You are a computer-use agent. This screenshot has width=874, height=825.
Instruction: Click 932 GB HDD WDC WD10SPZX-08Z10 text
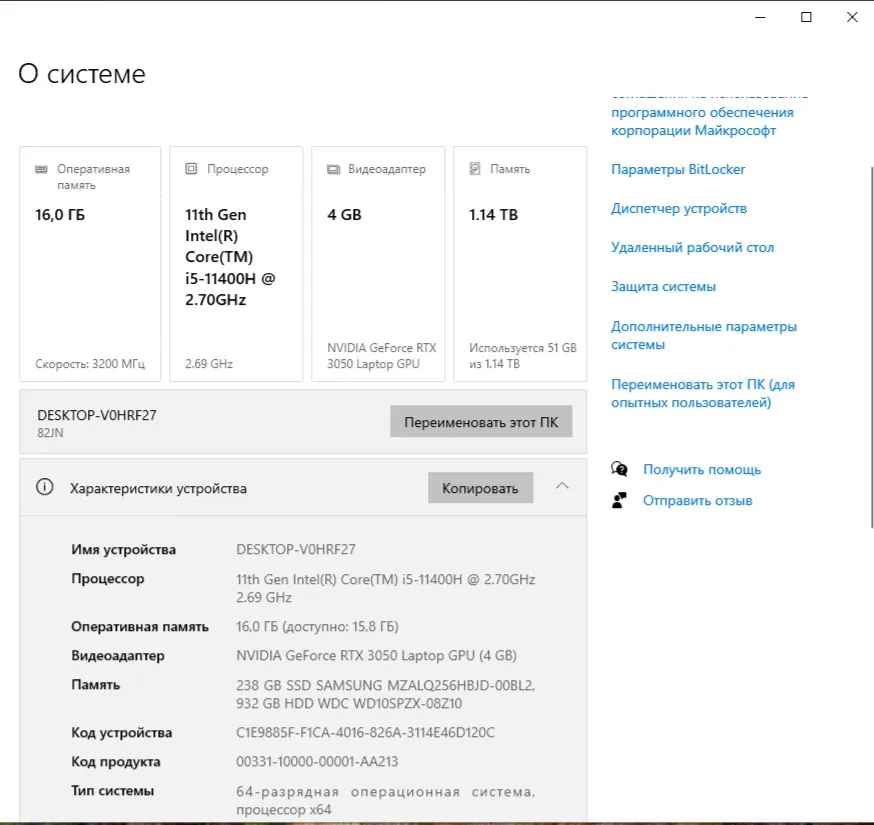[x=349, y=703]
